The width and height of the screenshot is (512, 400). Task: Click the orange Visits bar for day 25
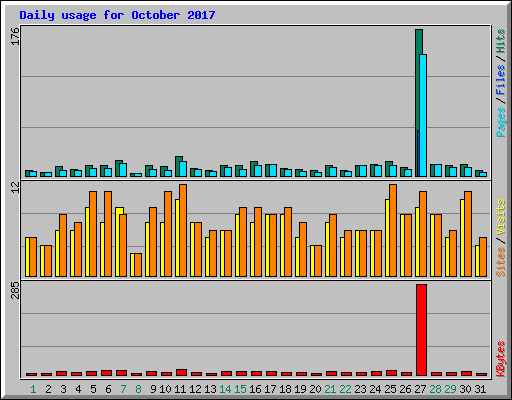click(393, 230)
